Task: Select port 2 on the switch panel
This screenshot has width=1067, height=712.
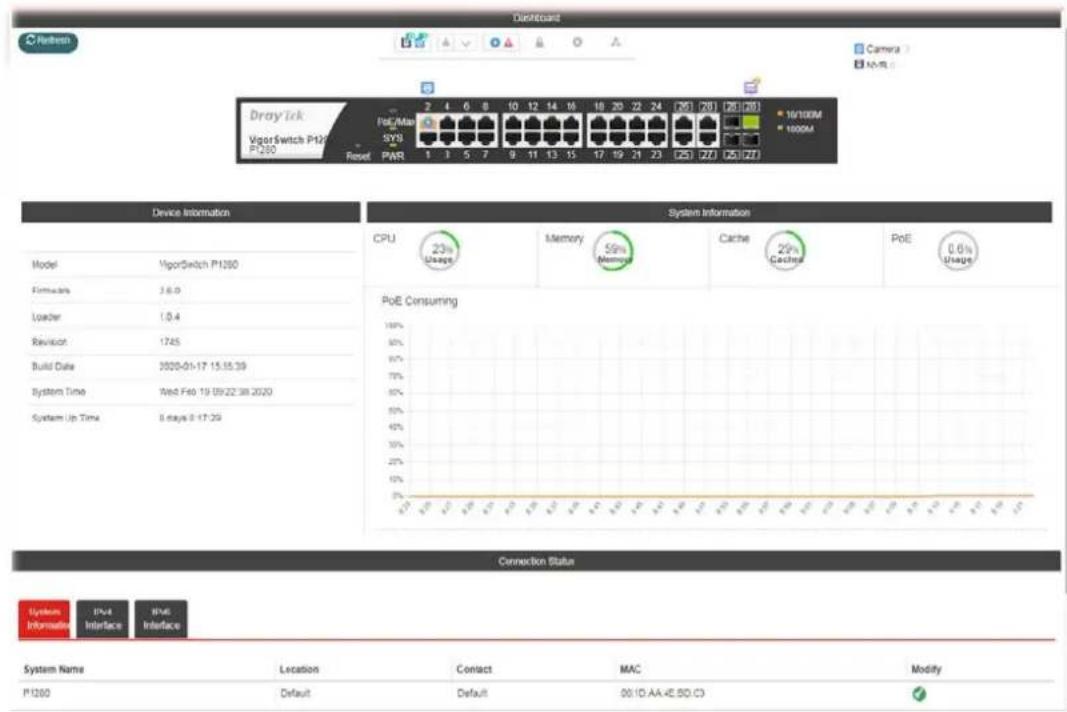Action: (x=427, y=122)
